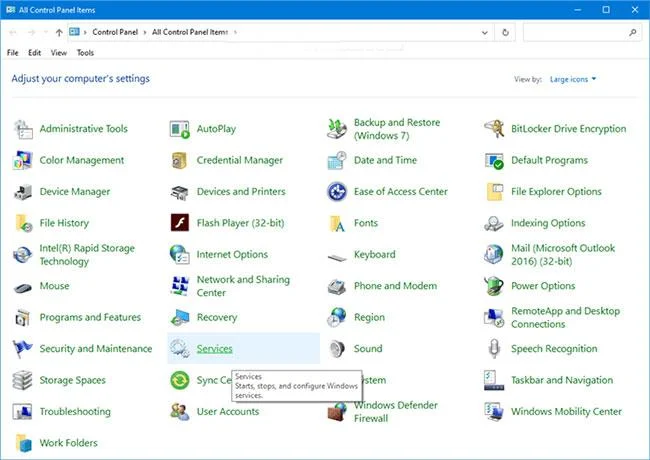Click Intel Rapid Storage Technology icon
This screenshot has width=650, height=460.
(x=23, y=254)
